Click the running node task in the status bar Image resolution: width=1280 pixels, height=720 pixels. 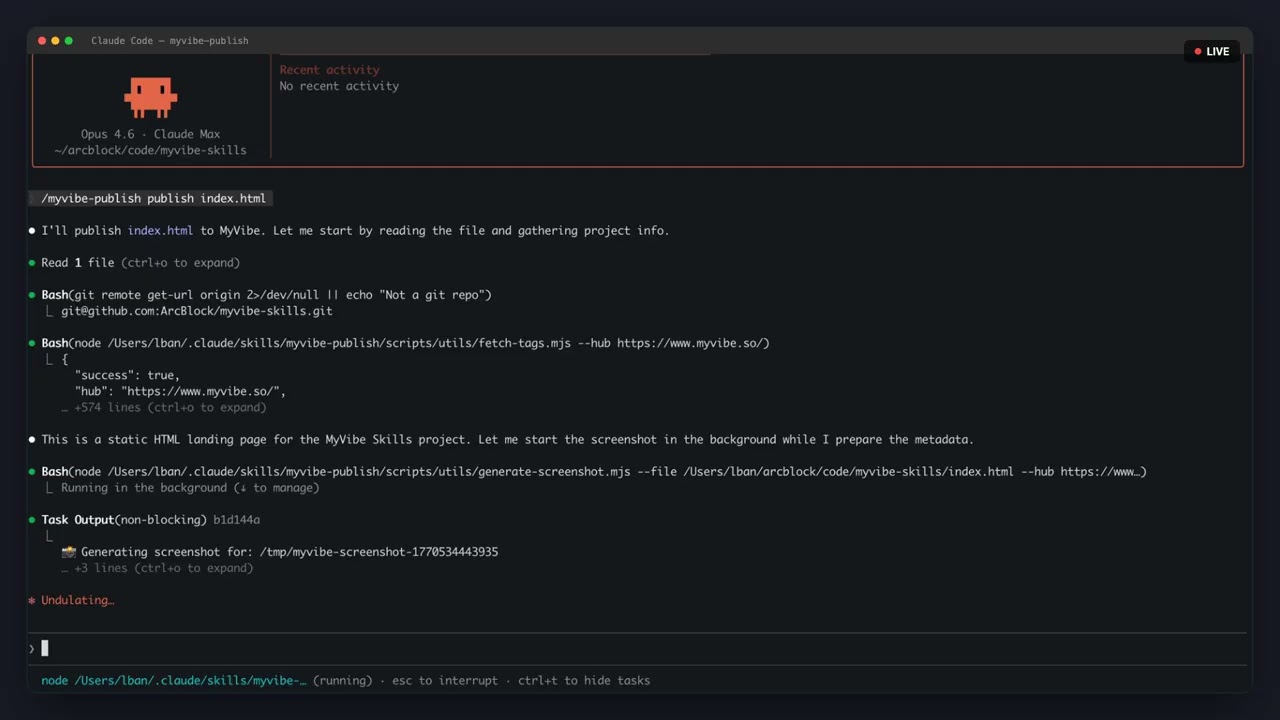click(x=174, y=681)
